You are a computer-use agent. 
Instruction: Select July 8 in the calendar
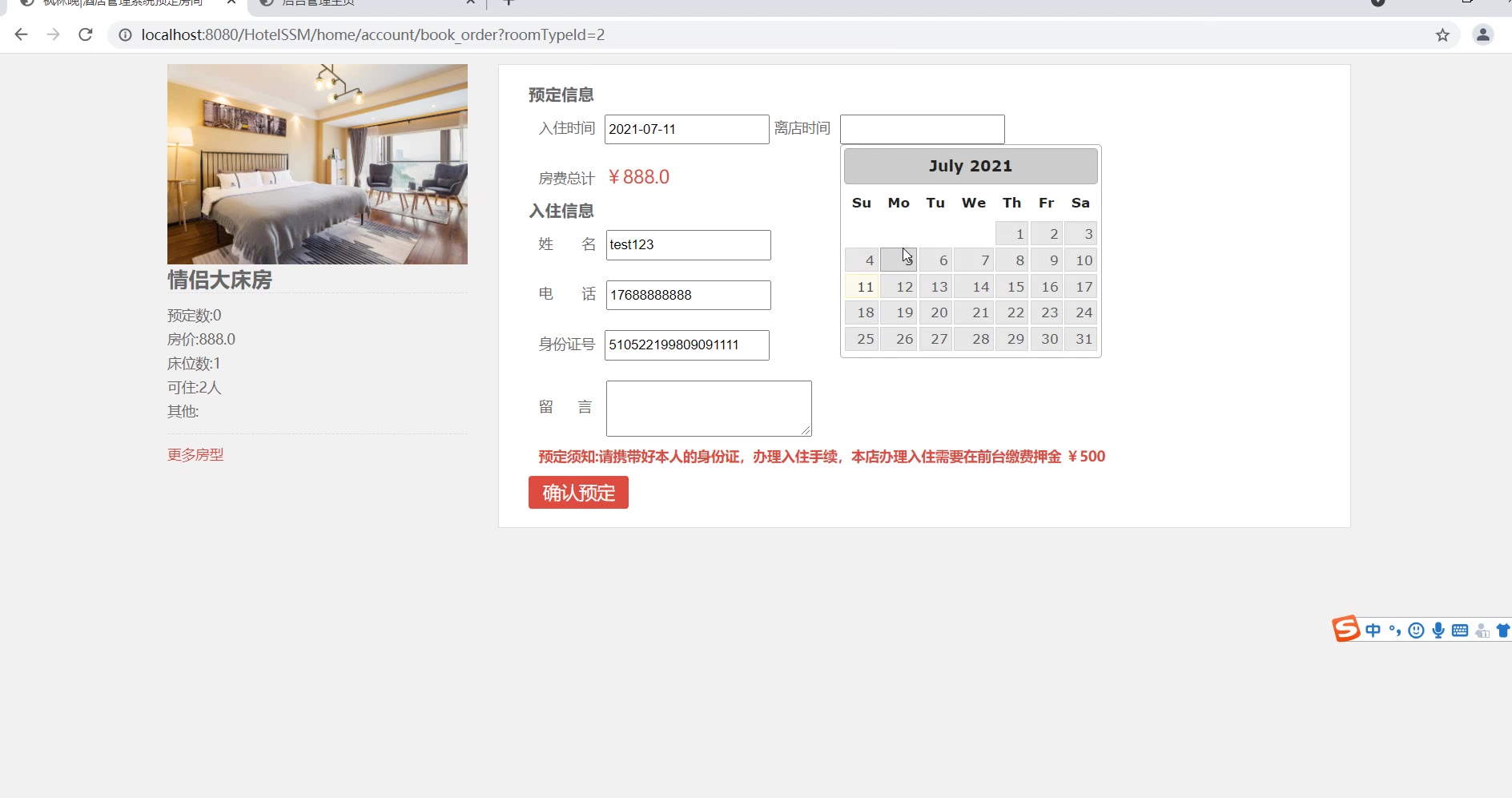[x=1011, y=260]
